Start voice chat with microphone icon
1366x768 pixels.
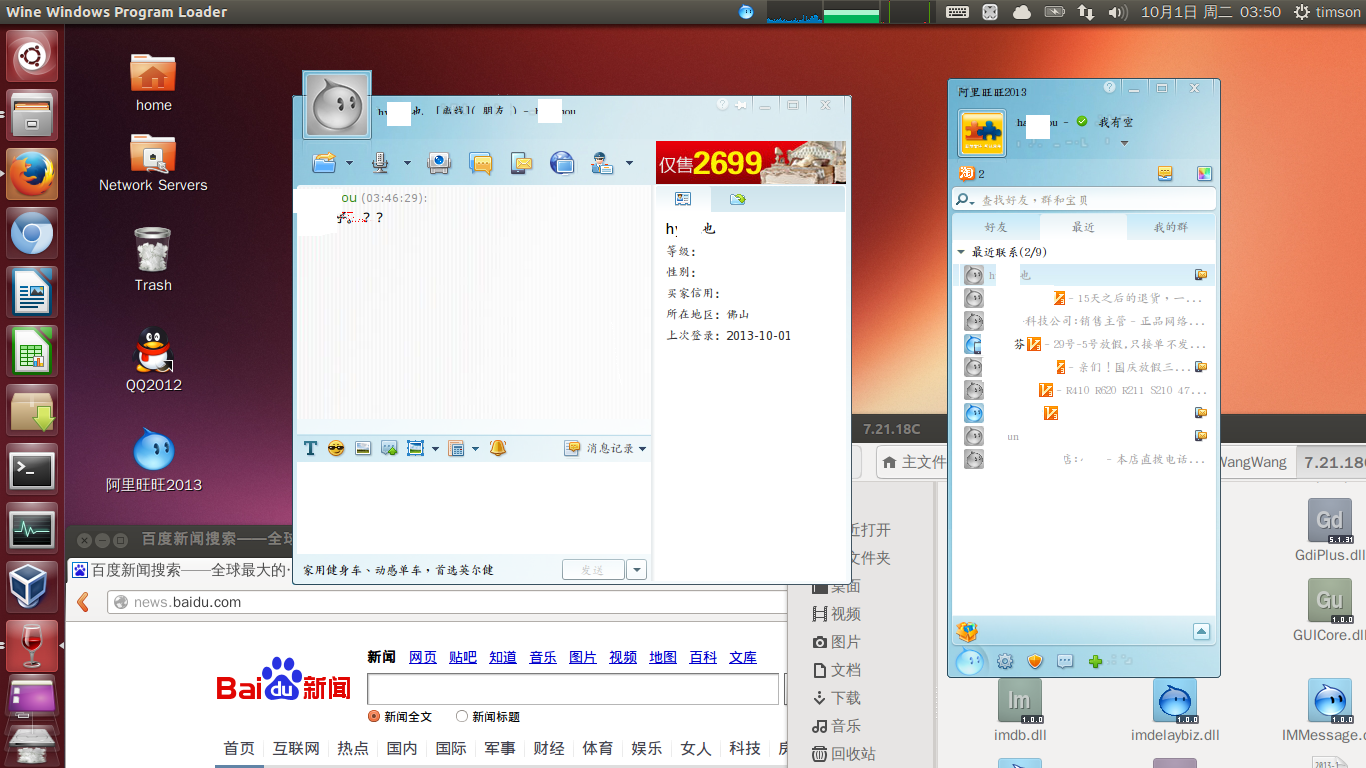coord(380,162)
